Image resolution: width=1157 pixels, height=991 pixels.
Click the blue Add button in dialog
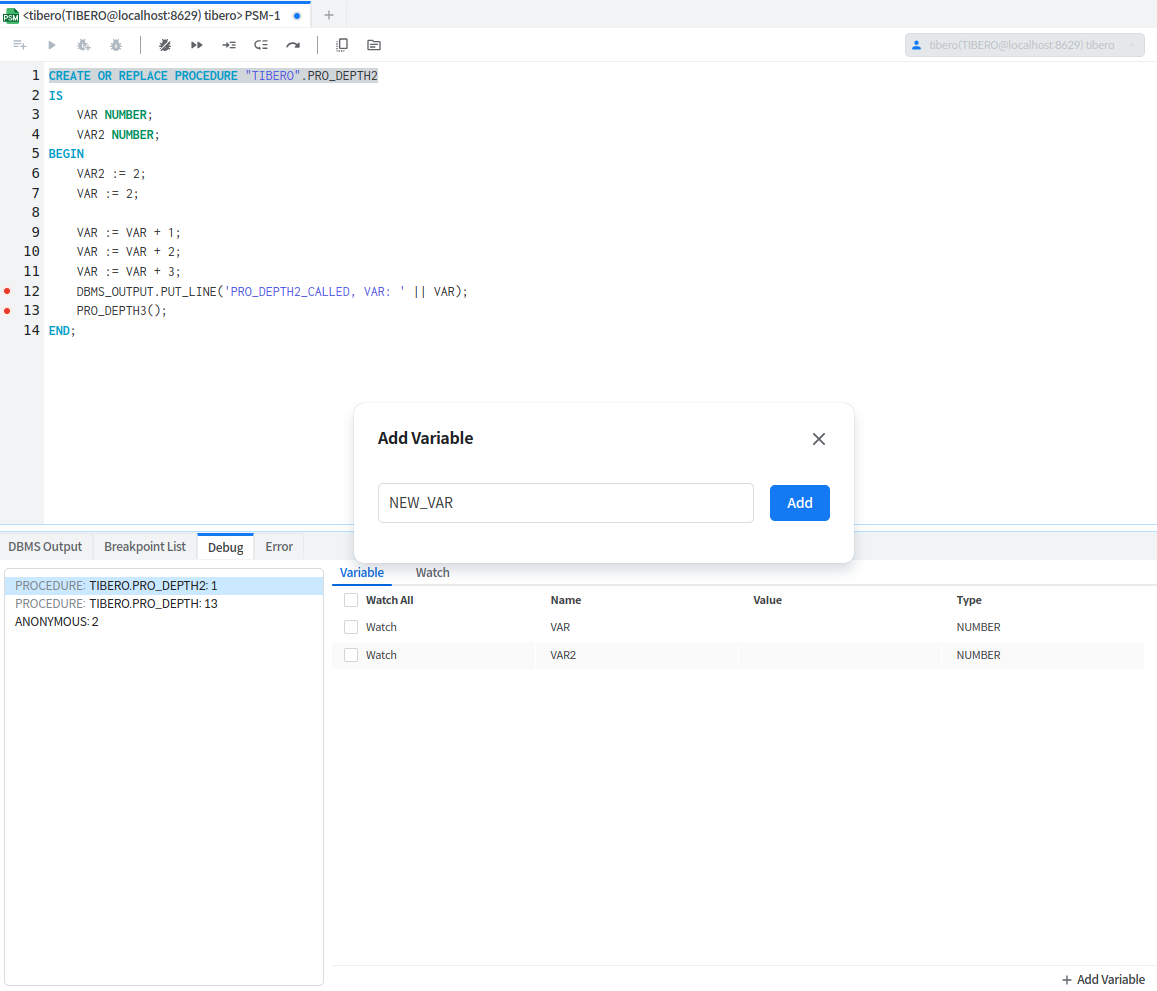tap(799, 503)
